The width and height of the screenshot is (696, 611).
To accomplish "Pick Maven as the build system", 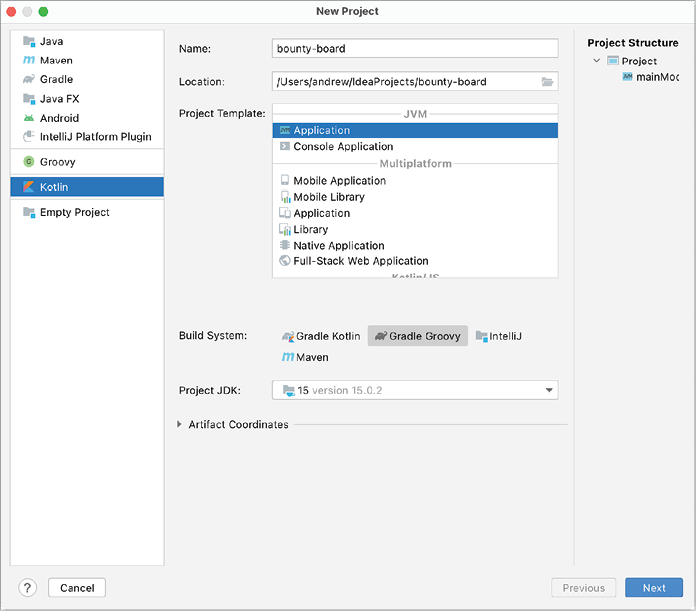I will tap(305, 357).
